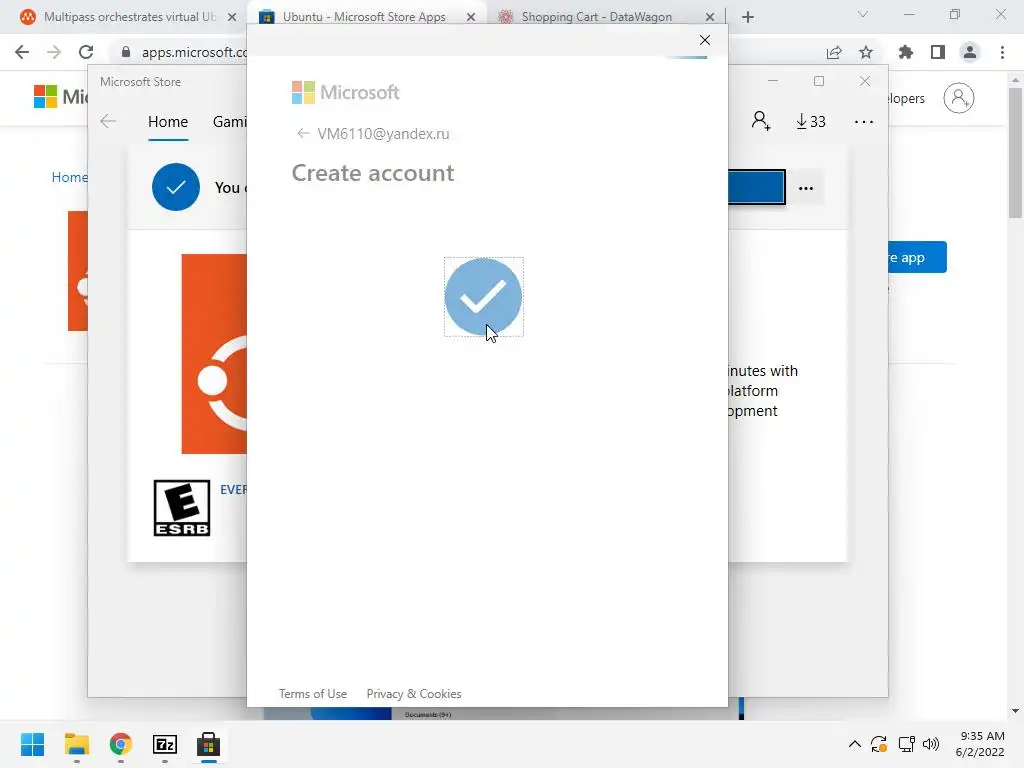Click ellipsis beside the blue Store button
The image size is (1024, 768).
(806, 188)
